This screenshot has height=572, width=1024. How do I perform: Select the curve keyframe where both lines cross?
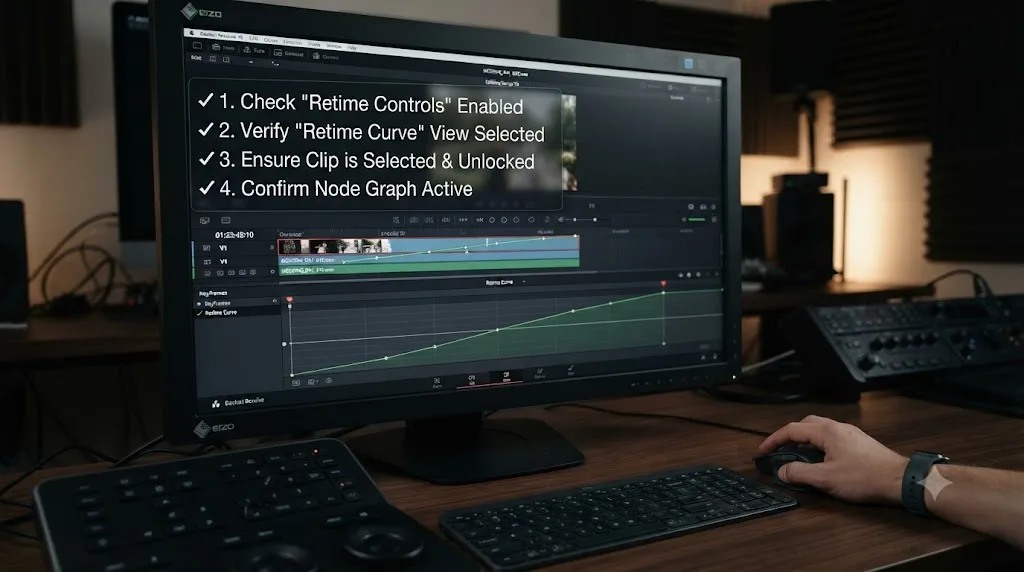[498, 330]
